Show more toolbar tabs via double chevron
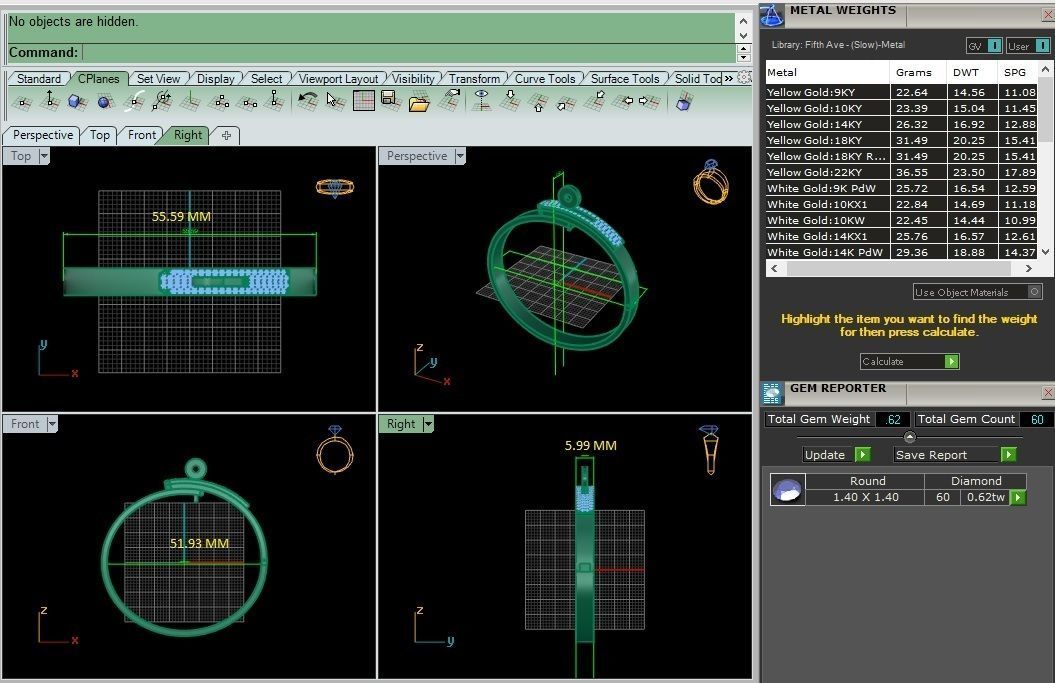The width and height of the screenshot is (1055, 683). (729, 79)
